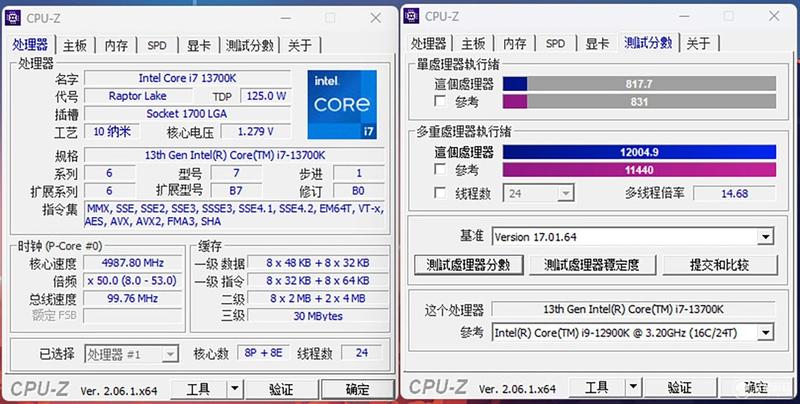Minimize the left CPU-Z window
This screenshot has width=800, height=404.
pyautogui.click(x=286, y=18)
